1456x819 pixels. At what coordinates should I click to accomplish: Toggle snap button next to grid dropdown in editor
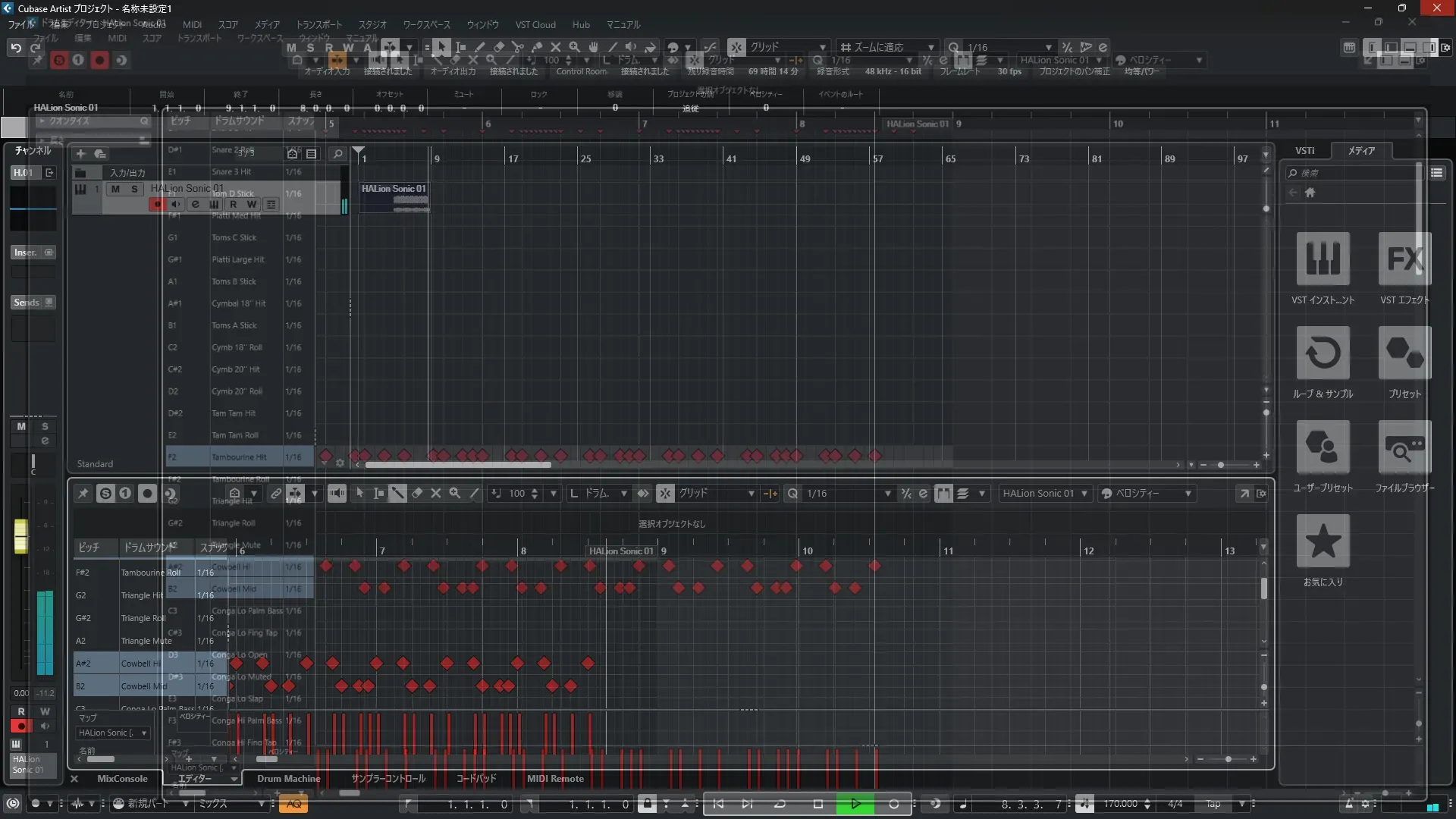pos(665,494)
